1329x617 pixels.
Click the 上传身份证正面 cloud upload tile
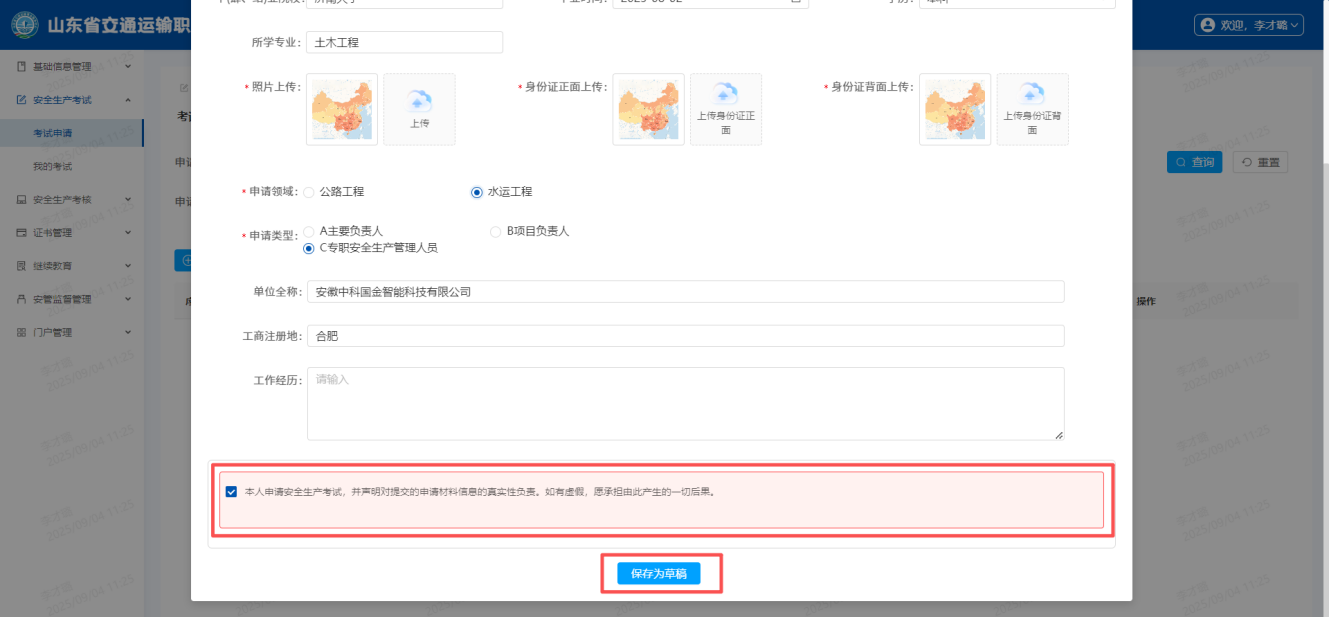[726, 109]
